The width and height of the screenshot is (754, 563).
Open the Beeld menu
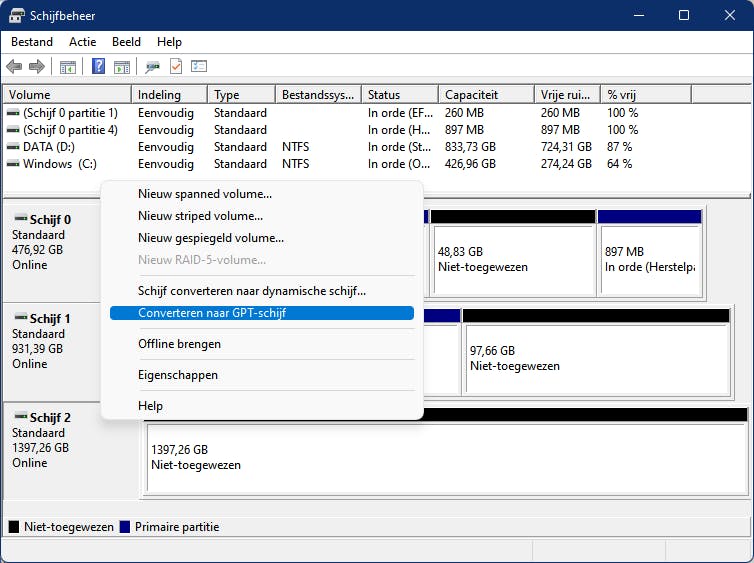(x=126, y=42)
